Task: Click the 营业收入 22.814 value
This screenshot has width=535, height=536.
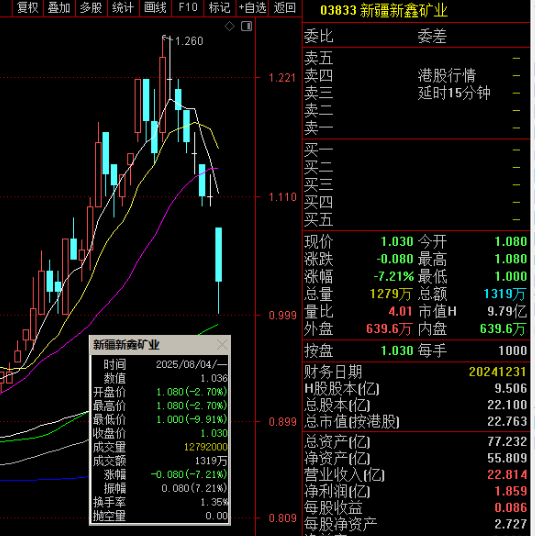Action: coord(507,475)
